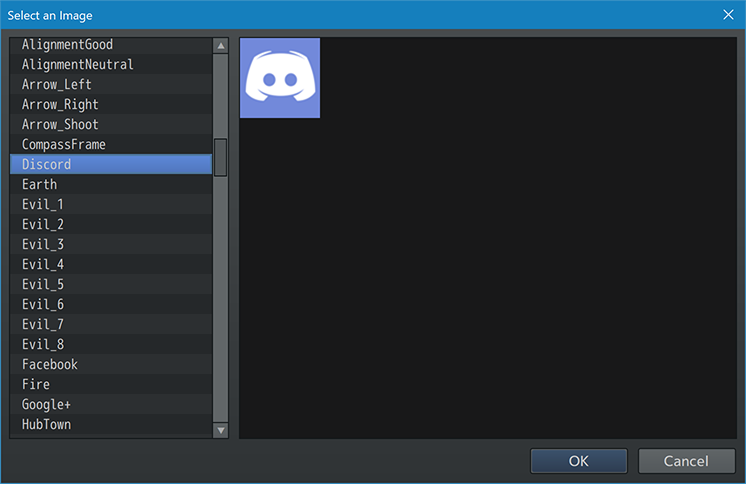Click the Discord logo preview thumbnail

(280, 78)
